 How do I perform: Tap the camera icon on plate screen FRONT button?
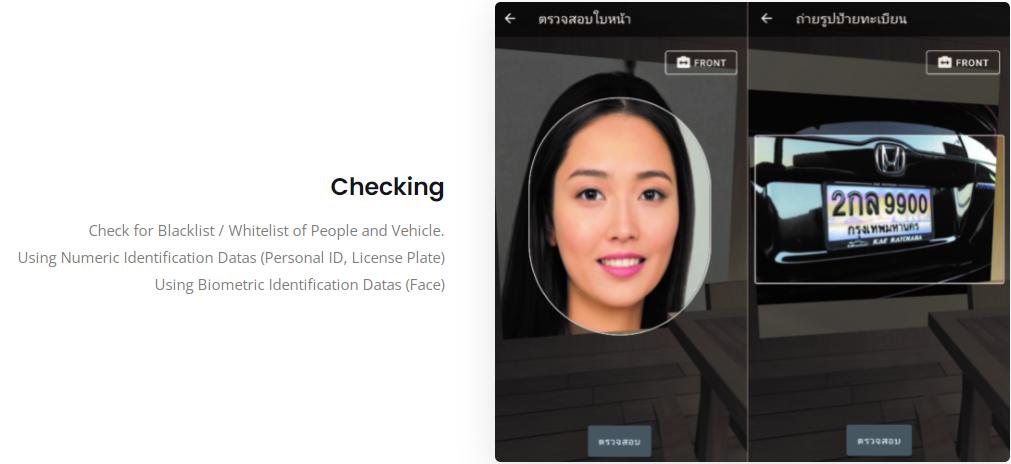click(x=944, y=63)
